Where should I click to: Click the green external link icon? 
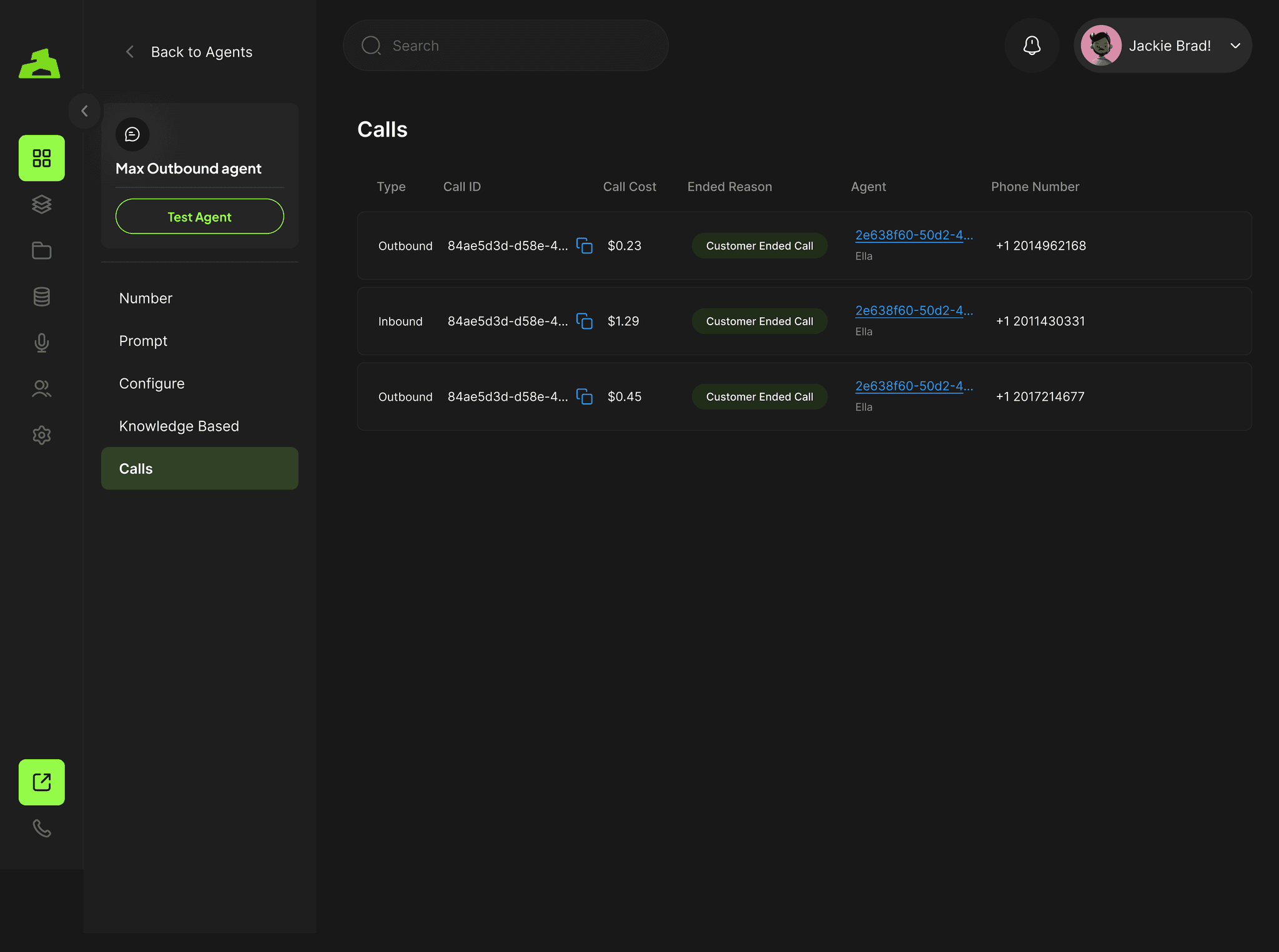(42, 782)
